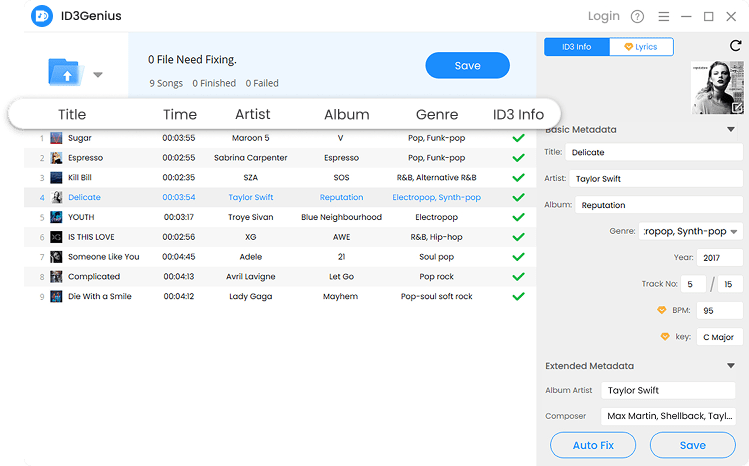Open the Genre dropdown

tap(691, 232)
